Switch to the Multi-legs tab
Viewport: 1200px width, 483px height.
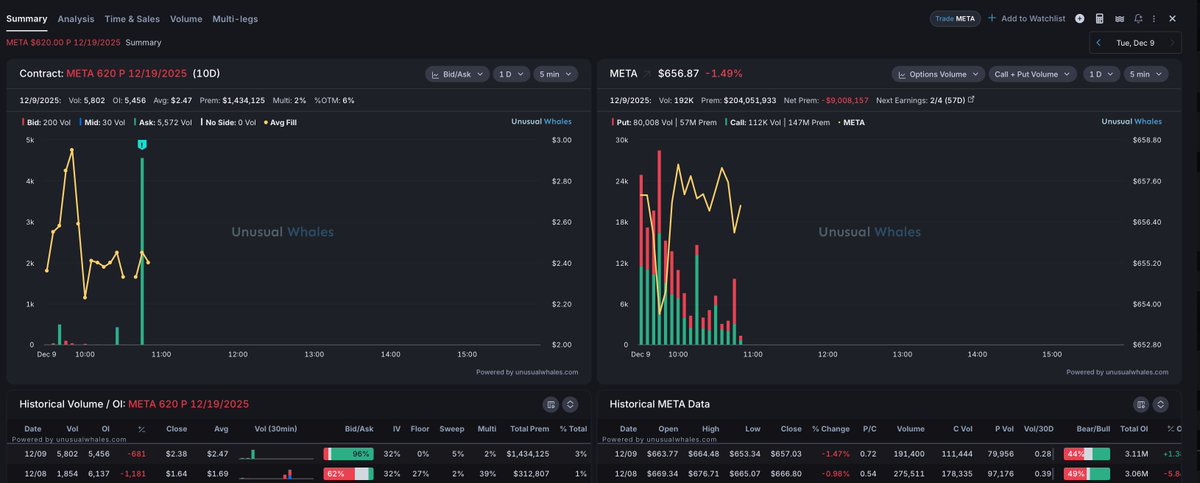[x=235, y=19]
